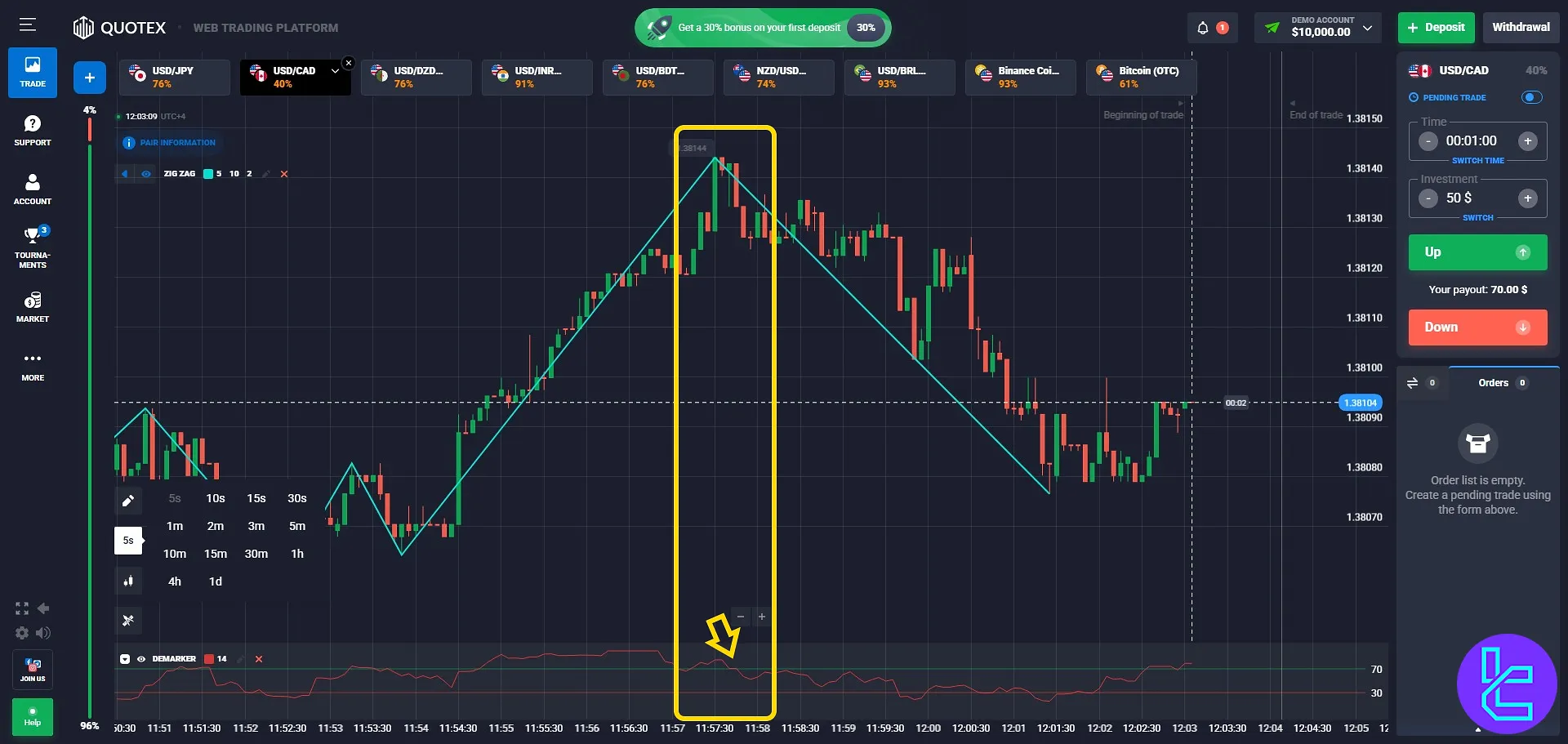This screenshot has height=744, width=1568.
Task: Click the Withdrawal button
Action: click(1521, 28)
